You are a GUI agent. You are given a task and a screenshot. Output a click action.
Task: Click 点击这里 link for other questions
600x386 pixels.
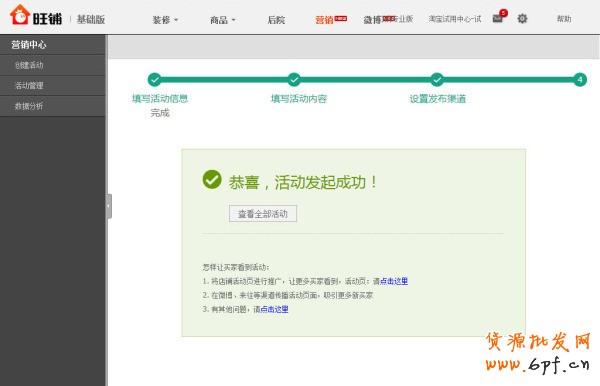(x=274, y=309)
